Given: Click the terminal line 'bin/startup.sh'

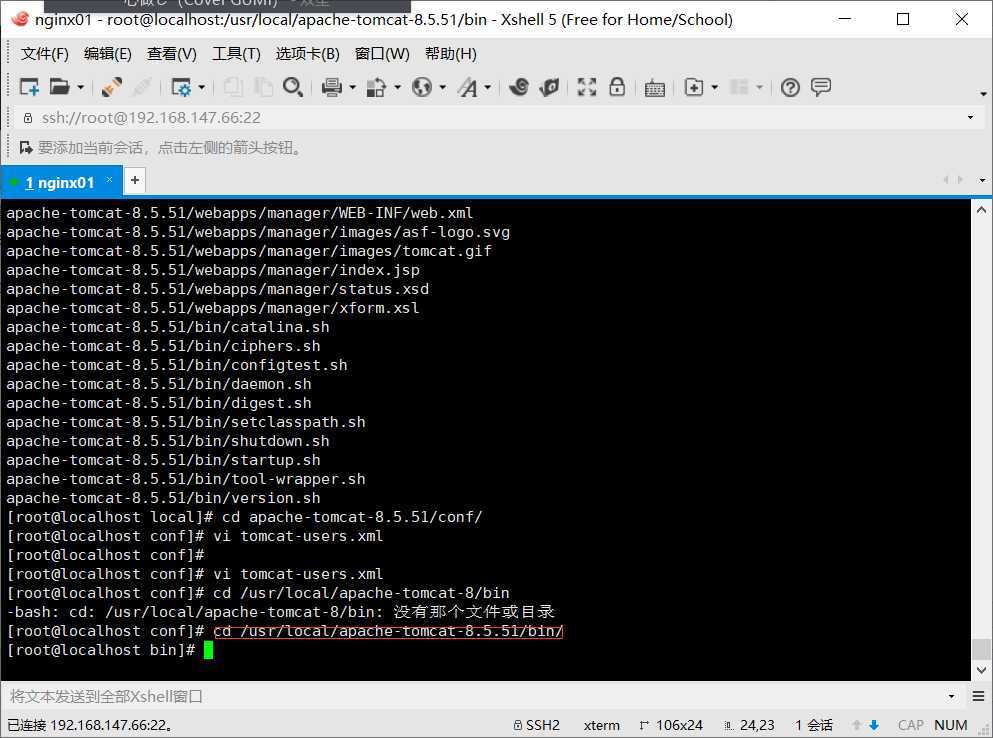Looking at the screenshot, I should (163, 461).
